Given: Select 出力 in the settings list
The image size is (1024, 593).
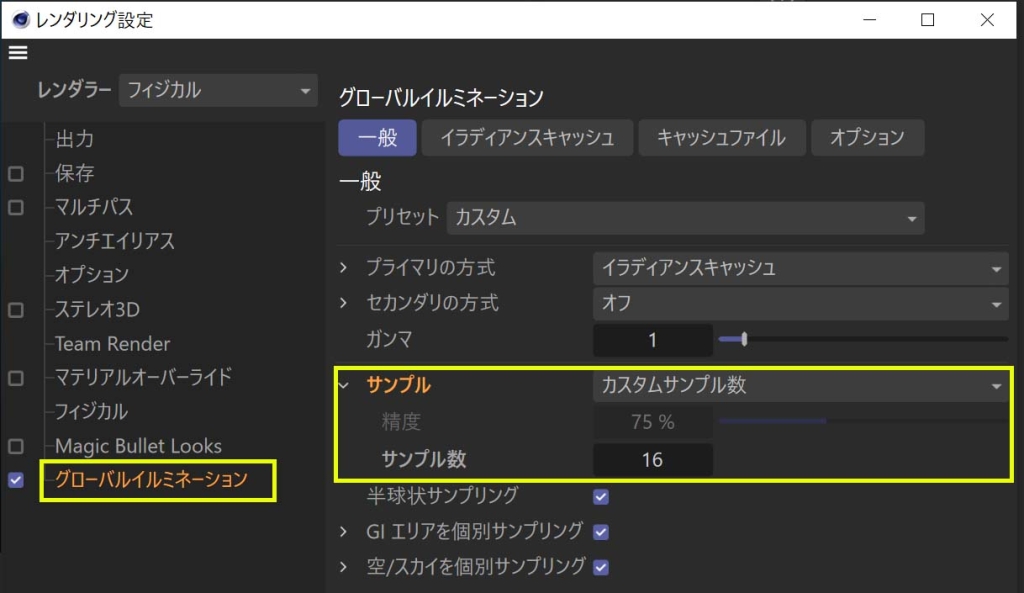Looking at the screenshot, I should pyautogui.click(x=74, y=139).
